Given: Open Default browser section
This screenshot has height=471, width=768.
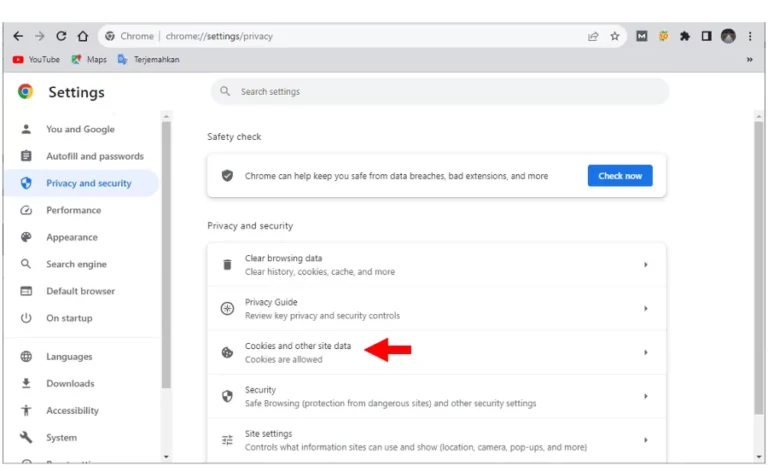Looking at the screenshot, I should [x=82, y=291].
